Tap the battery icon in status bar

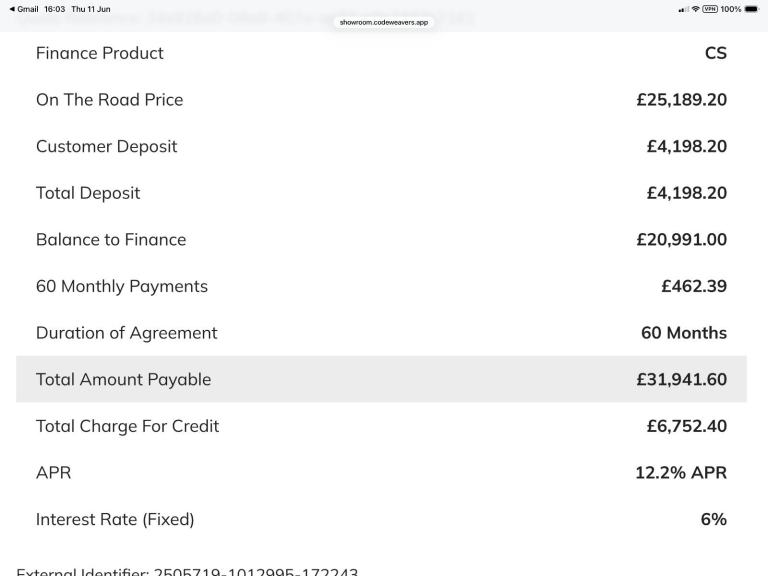point(751,9)
